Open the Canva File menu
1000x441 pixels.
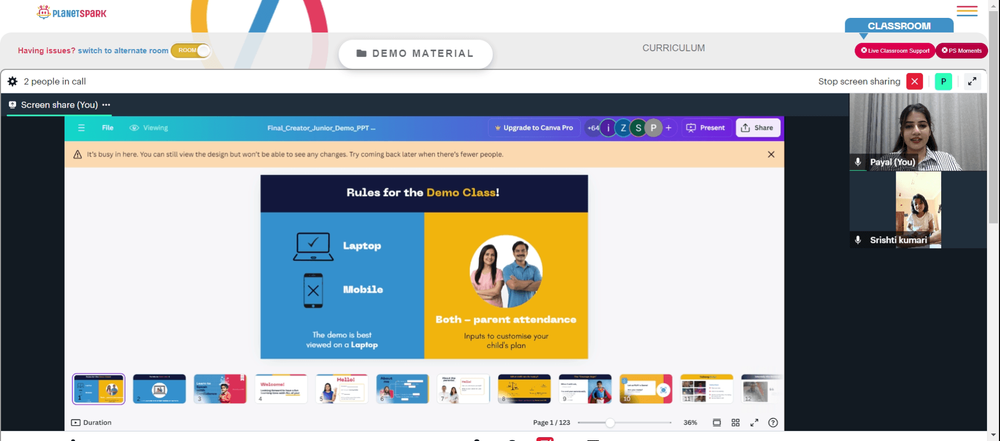[108, 128]
